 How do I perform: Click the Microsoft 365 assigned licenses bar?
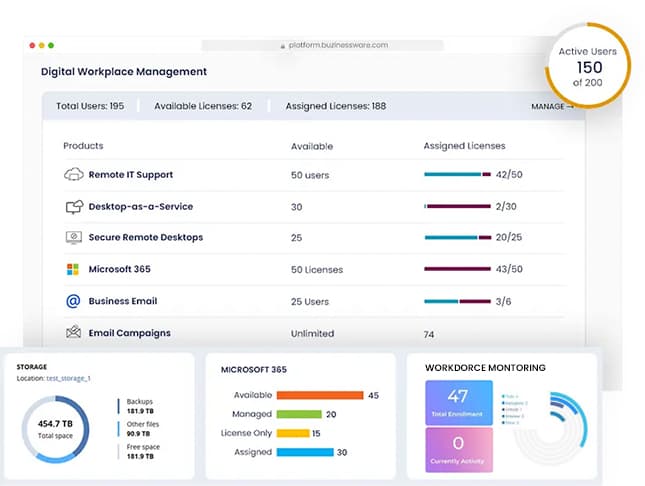tap(457, 269)
